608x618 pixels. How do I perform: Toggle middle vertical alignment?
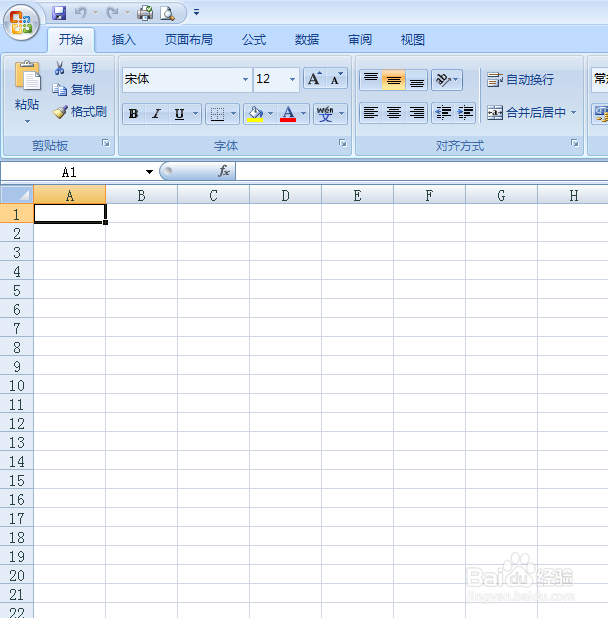pyautogui.click(x=394, y=80)
